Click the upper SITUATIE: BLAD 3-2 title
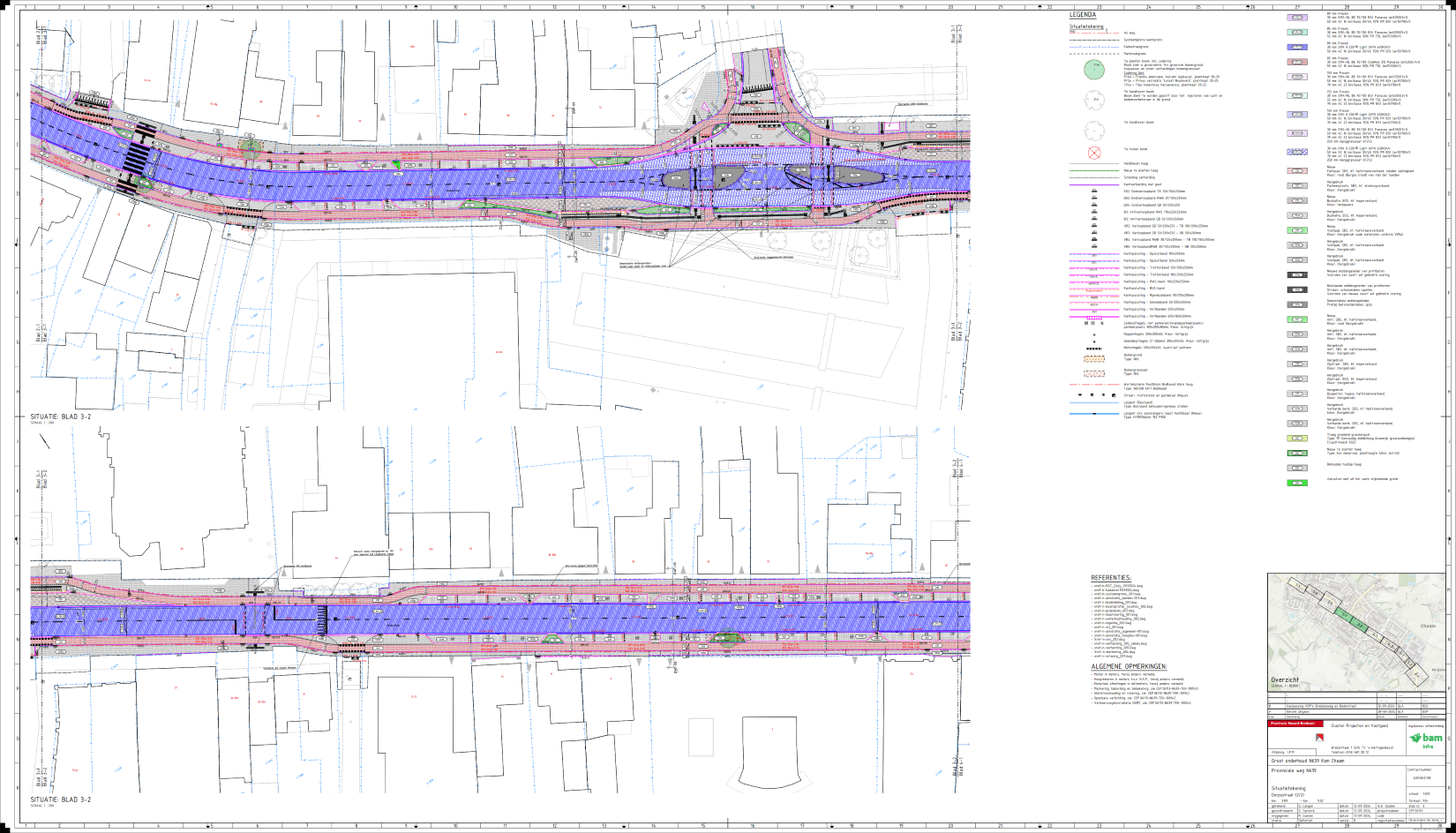1456x833 pixels. [x=60, y=416]
